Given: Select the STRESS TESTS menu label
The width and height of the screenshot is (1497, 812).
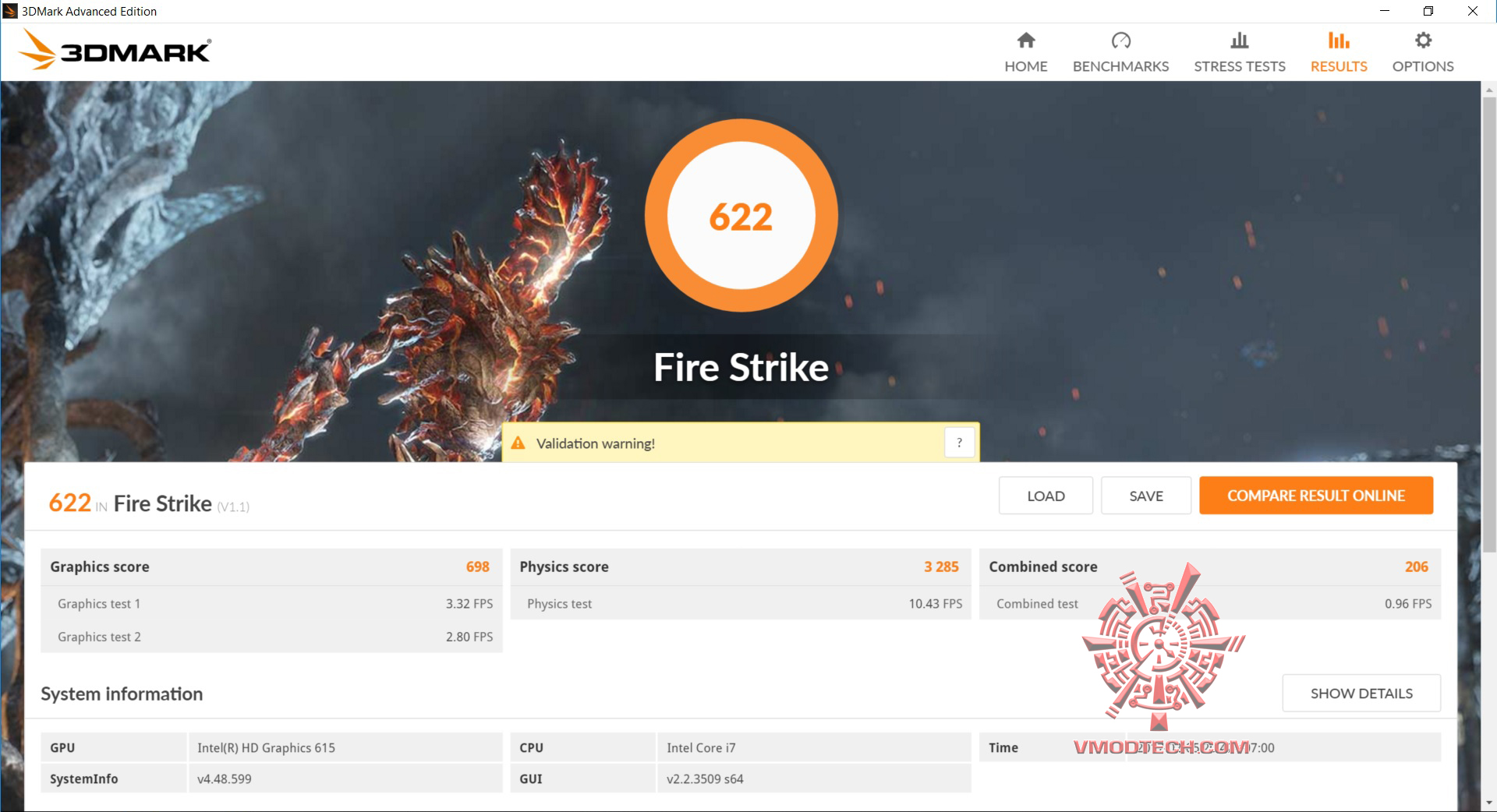Looking at the screenshot, I should pos(1240,66).
